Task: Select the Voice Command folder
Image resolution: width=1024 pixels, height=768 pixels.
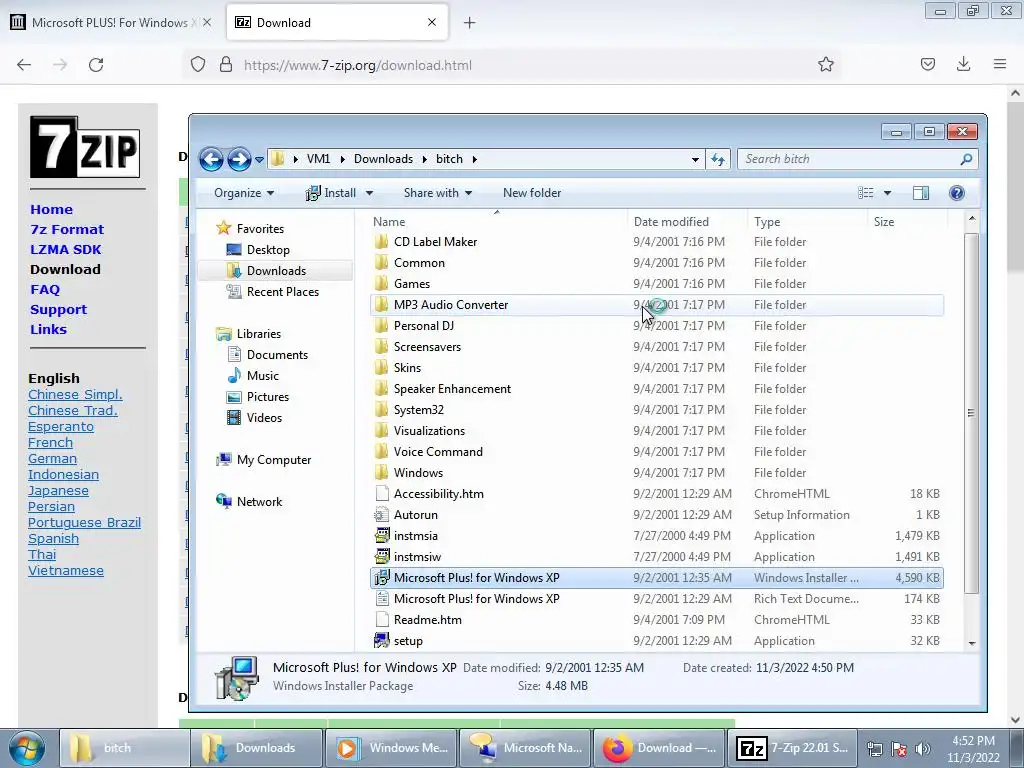Action: click(656, 451)
